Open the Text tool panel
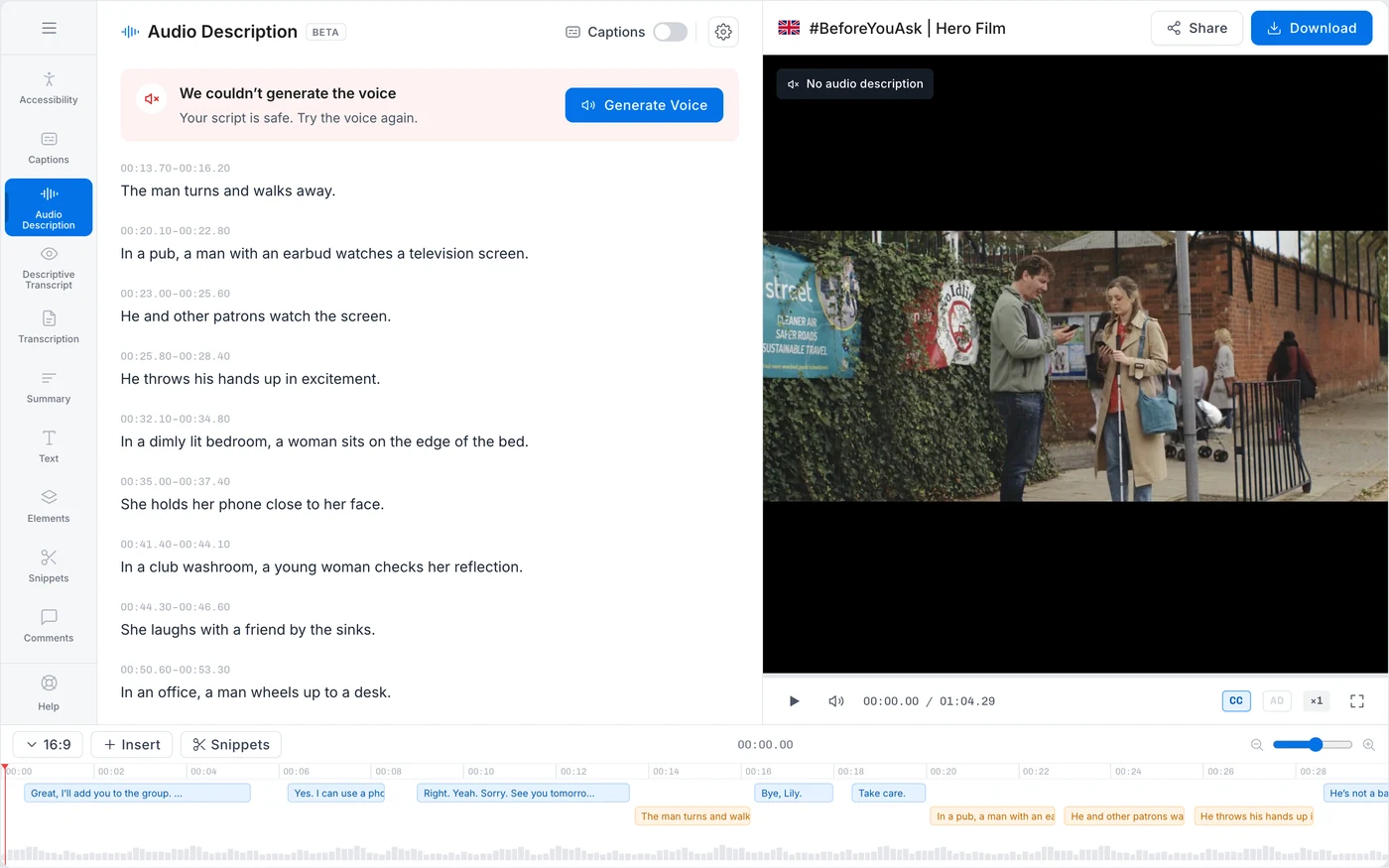This screenshot has width=1389, height=868. coord(49,446)
